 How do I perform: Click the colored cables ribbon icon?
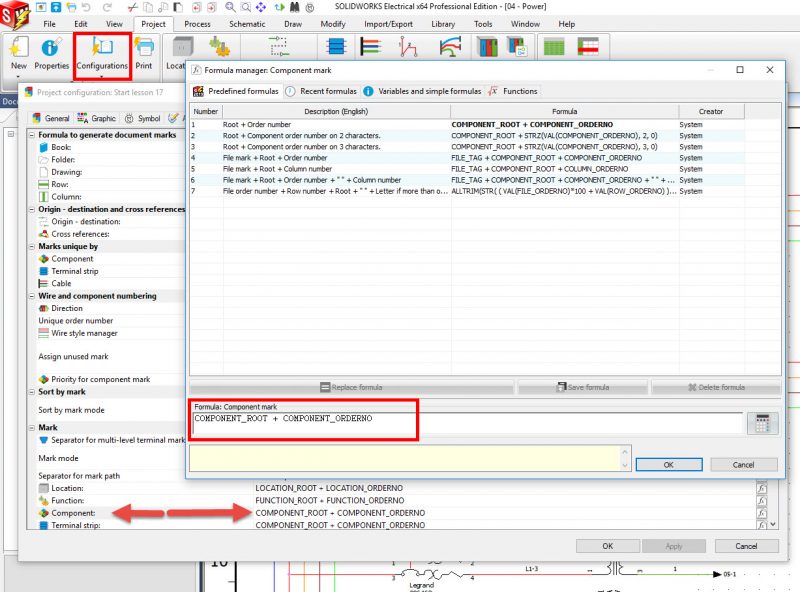tap(371, 47)
